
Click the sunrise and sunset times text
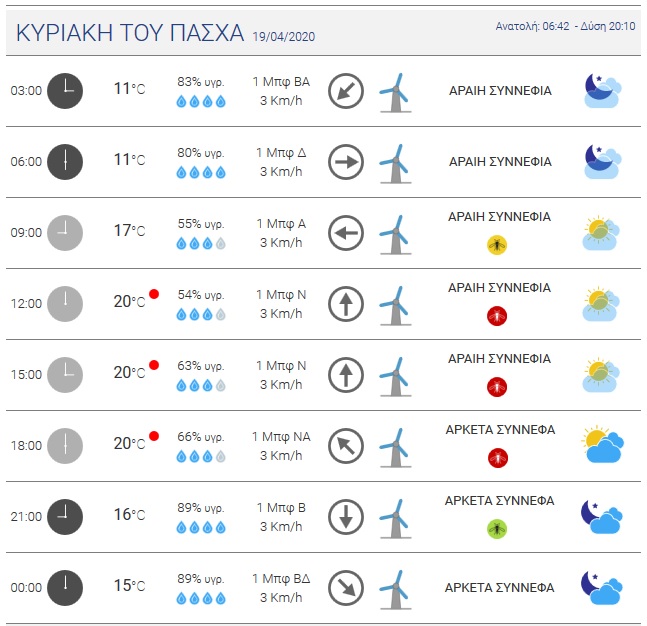pyautogui.click(x=565, y=26)
